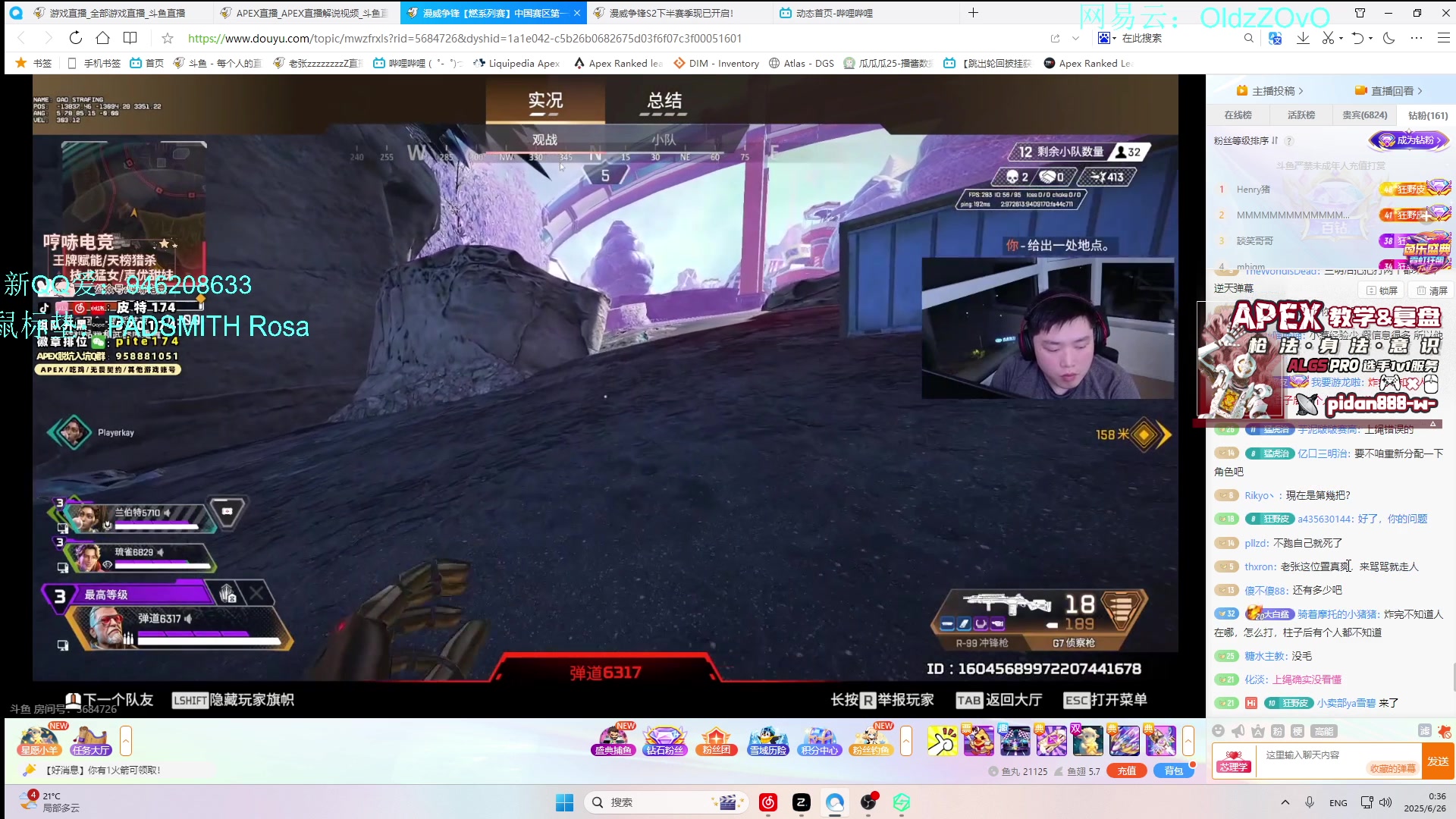Open the 手机书签 mobile bookmarks folder
This screenshot has height=819, width=1456.
pyautogui.click(x=94, y=64)
